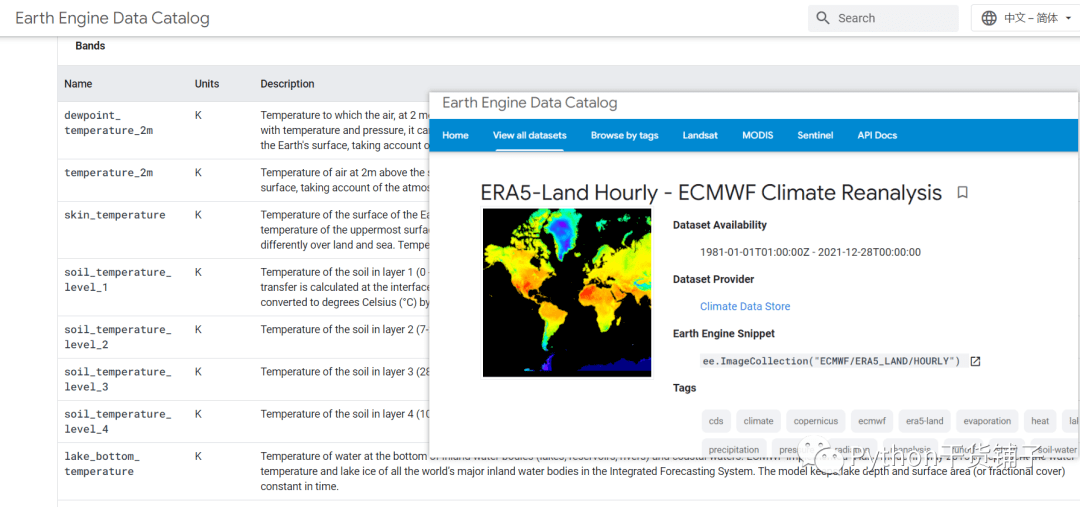
Task: Select the evaporation tag chip
Action: (x=987, y=421)
